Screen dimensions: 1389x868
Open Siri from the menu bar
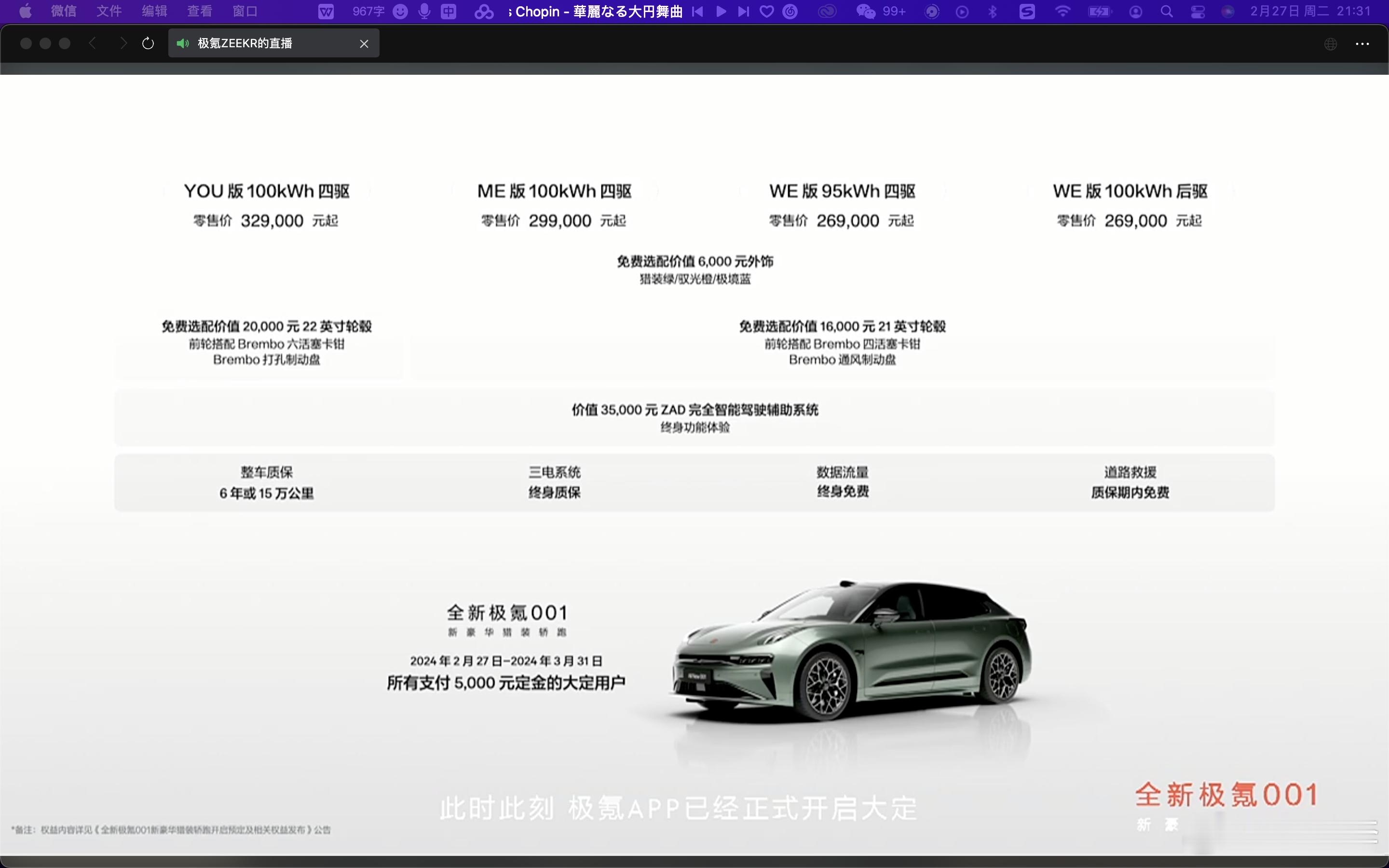pyautogui.click(x=1228, y=12)
